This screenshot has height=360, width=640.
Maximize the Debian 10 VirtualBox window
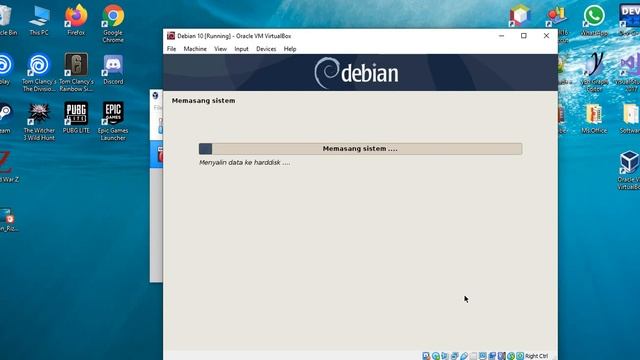coord(524,36)
